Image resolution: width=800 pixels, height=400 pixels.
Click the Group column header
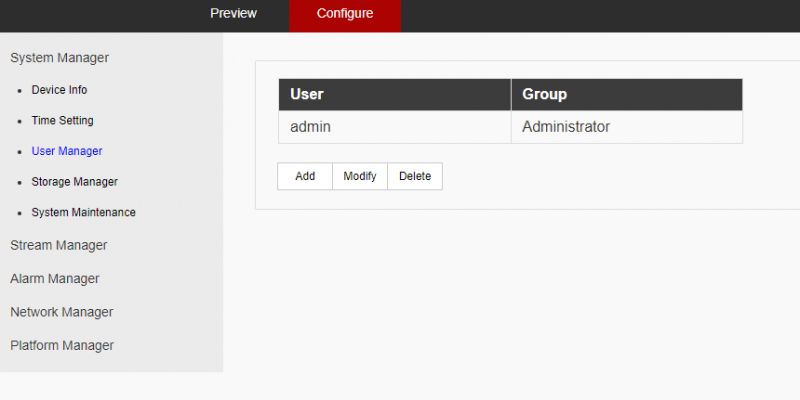pos(626,95)
